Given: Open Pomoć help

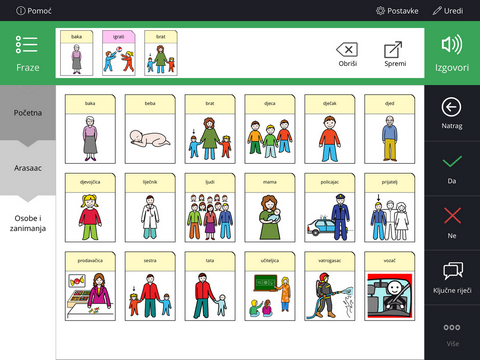Looking at the screenshot, I should (x=34, y=11).
